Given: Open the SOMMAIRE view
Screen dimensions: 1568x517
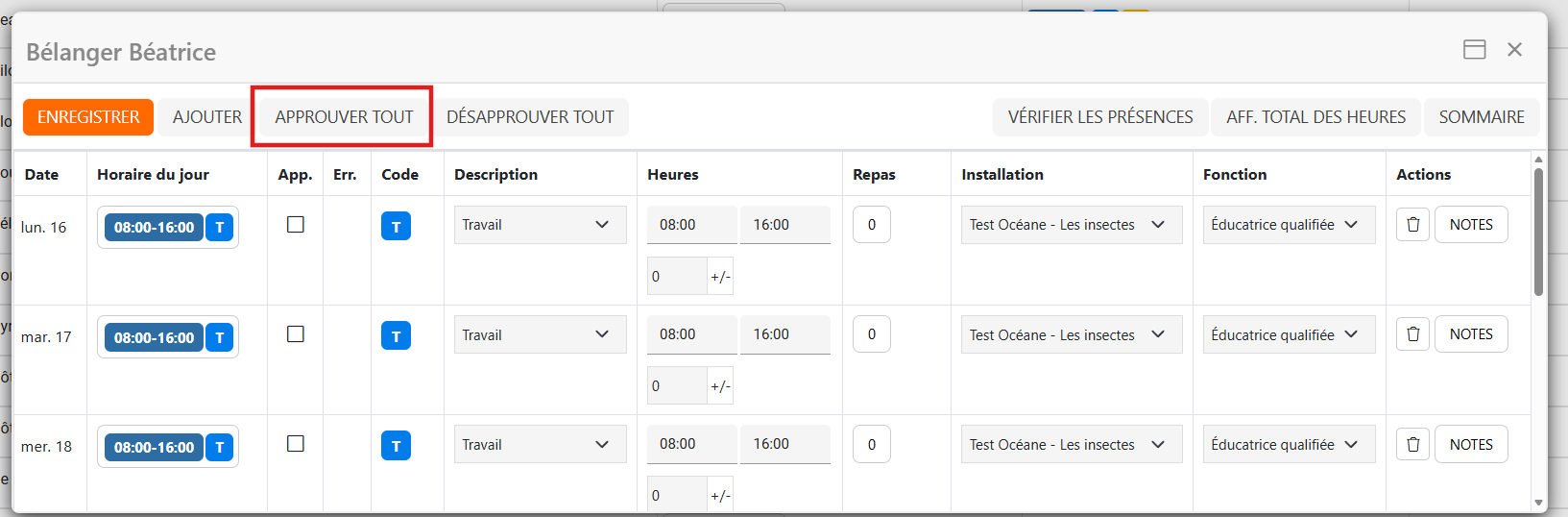Looking at the screenshot, I should click(1481, 117).
